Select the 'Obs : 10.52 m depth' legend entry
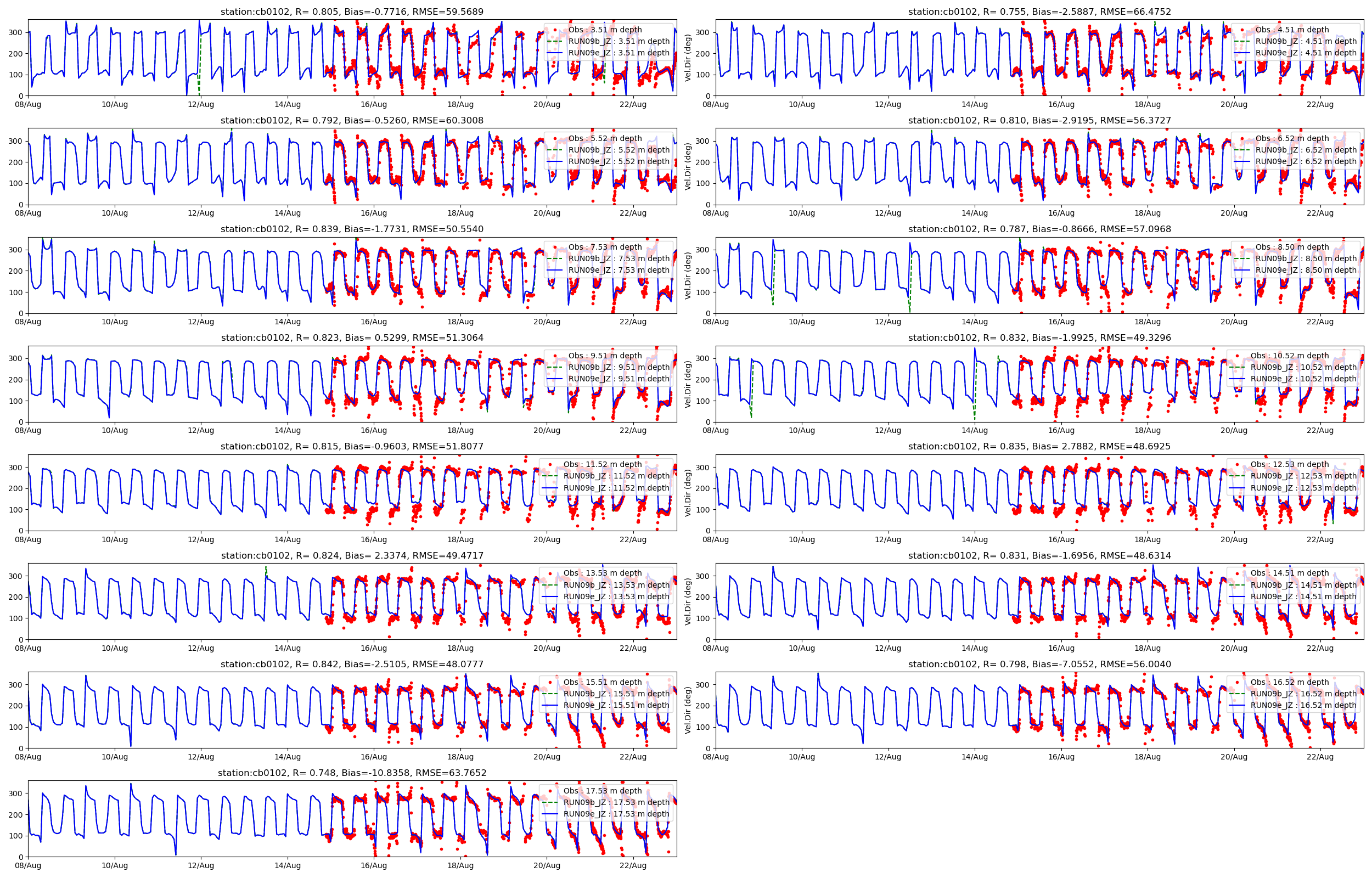1372x878 pixels. [x=1289, y=356]
